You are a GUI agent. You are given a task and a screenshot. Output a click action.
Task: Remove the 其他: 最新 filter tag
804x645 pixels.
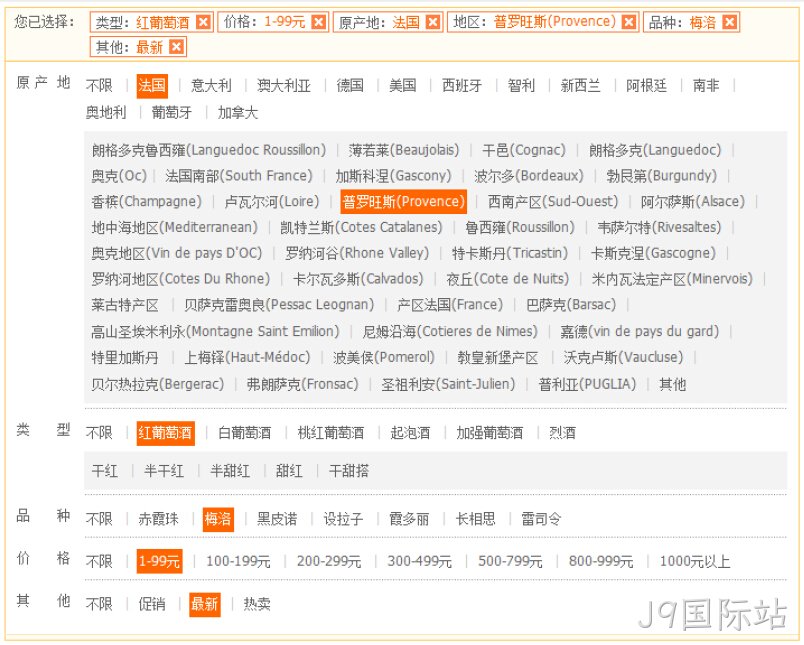[176, 47]
